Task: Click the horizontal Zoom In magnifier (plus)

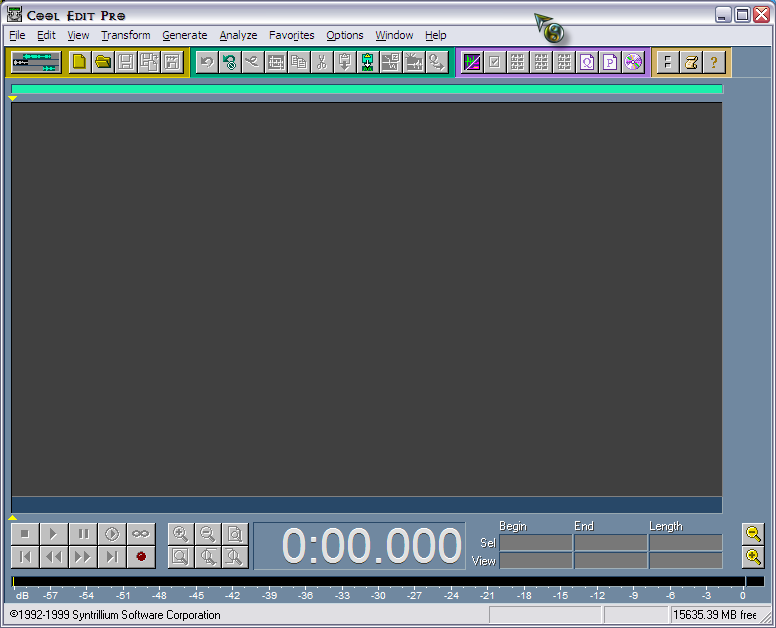Action: click(181, 534)
